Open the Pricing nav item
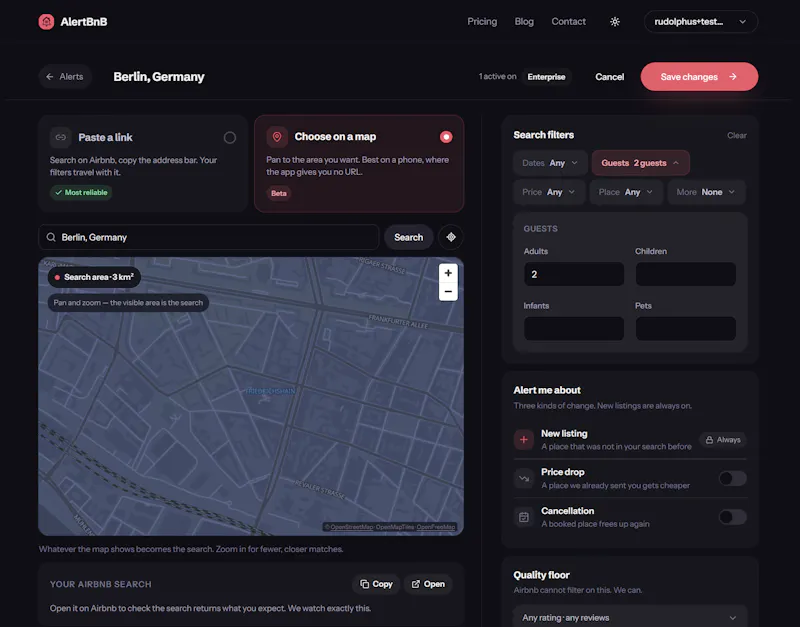800x627 pixels. pyautogui.click(x=482, y=21)
